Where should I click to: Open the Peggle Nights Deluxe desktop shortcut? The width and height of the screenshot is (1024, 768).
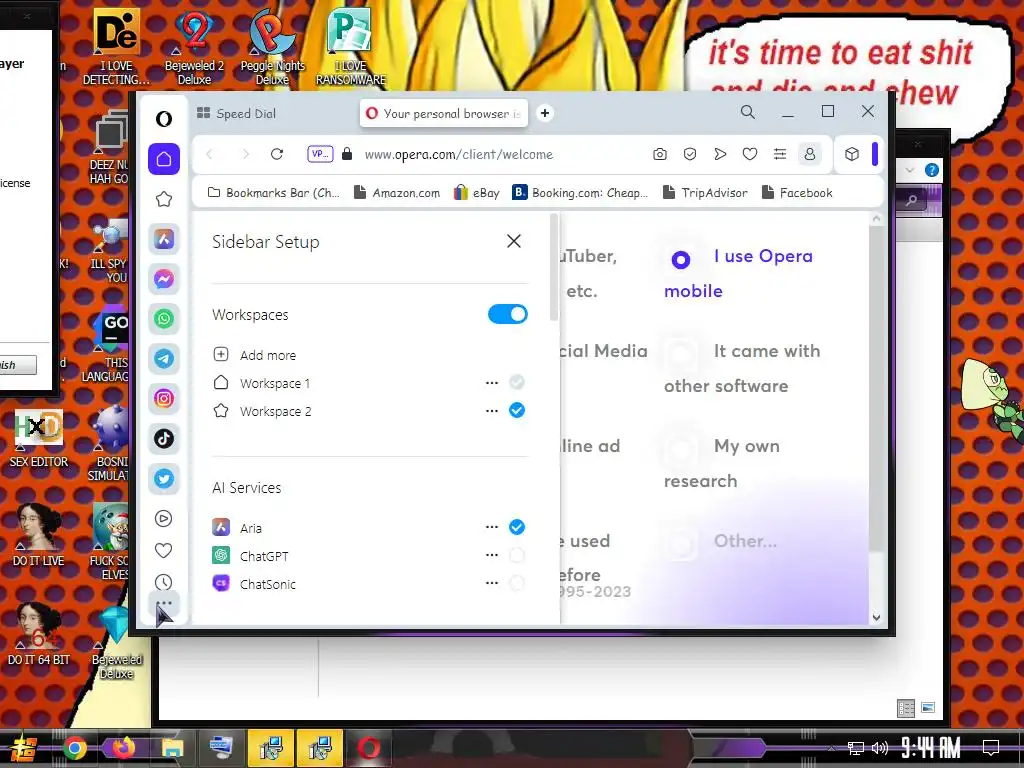(x=272, y=47)
